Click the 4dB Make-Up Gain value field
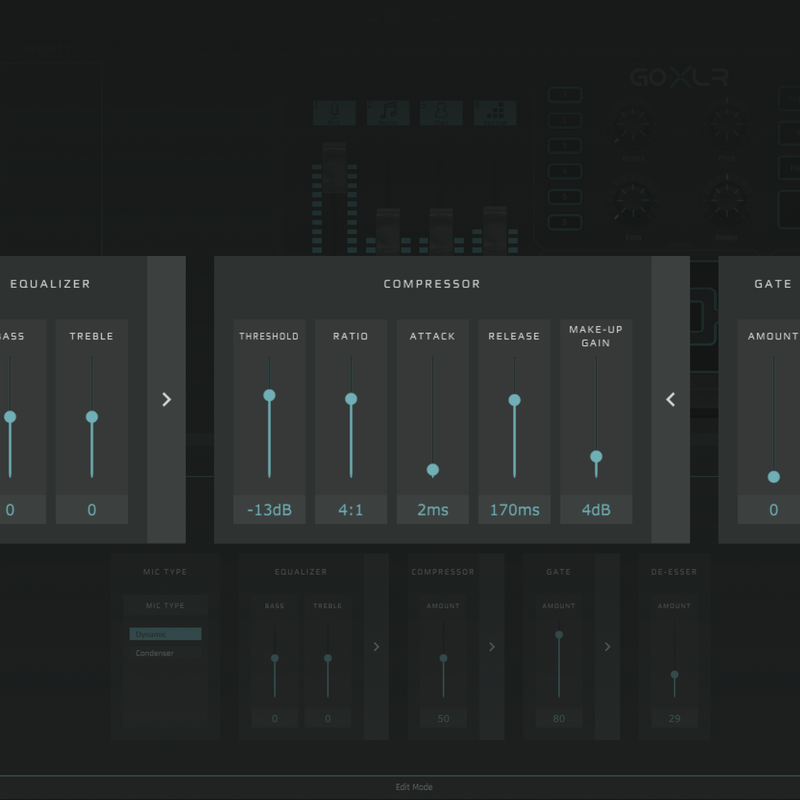The height and width of the screenshot is (800, 800). tap(596, 509)
